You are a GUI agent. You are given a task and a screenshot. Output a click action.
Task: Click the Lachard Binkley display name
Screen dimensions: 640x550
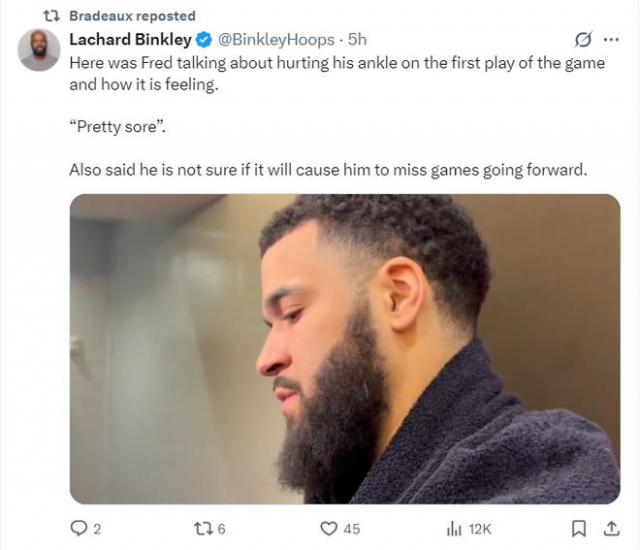(129, 40)
